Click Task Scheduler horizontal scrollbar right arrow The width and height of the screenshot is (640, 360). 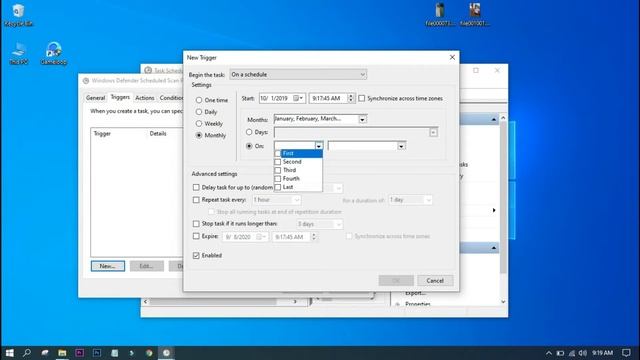click(296, 302)
